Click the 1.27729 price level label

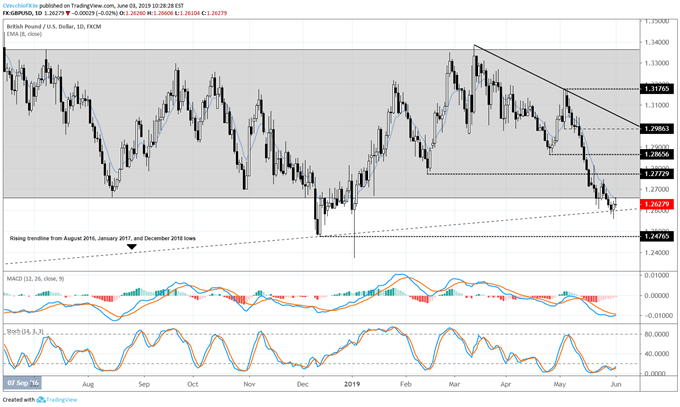point(657,174)
